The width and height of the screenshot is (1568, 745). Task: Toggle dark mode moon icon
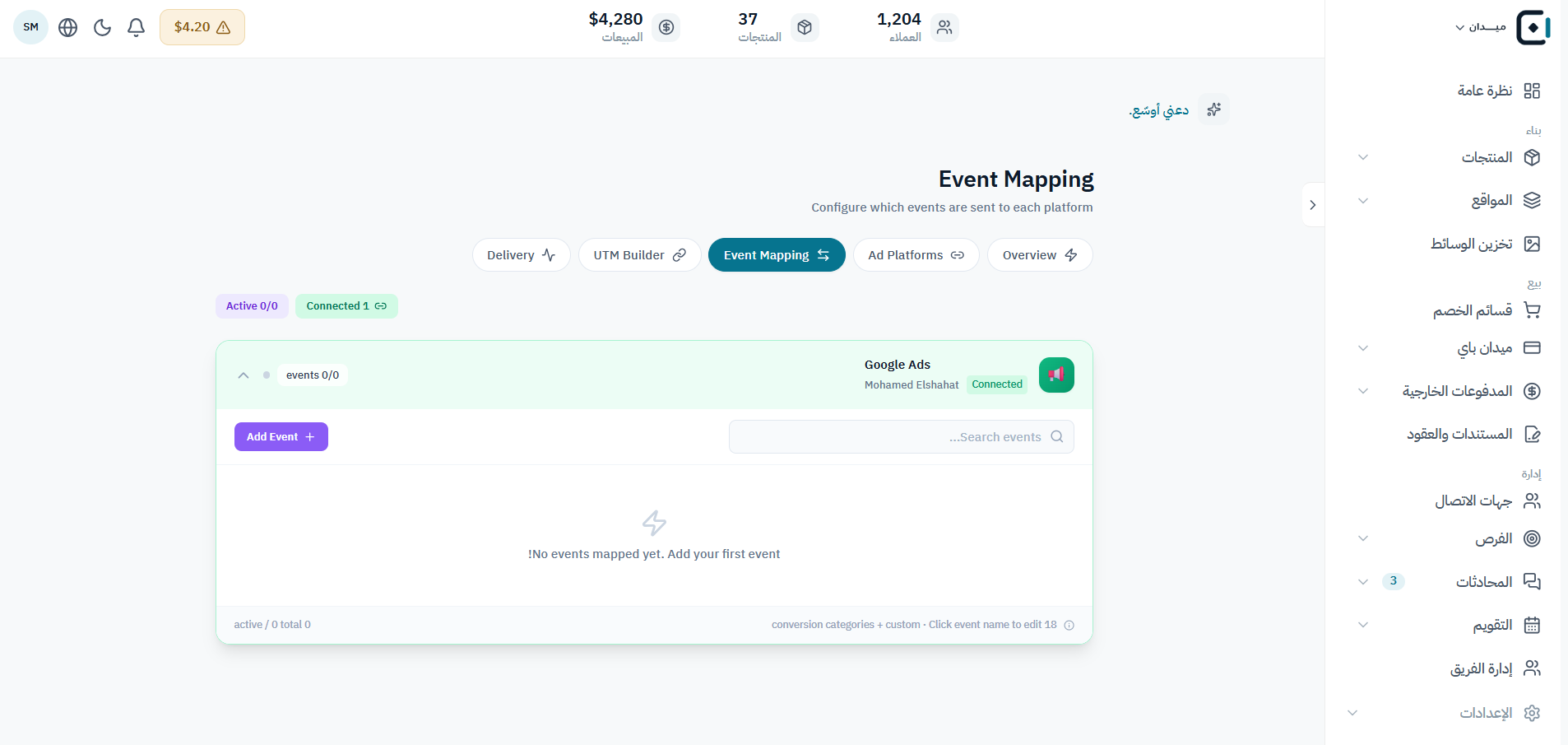(x=102, y=27)
